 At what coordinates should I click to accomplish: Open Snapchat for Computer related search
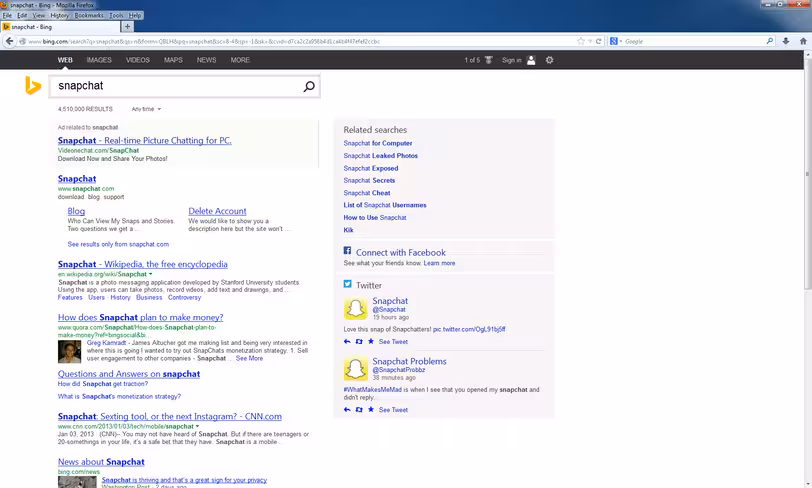point(378,143)
